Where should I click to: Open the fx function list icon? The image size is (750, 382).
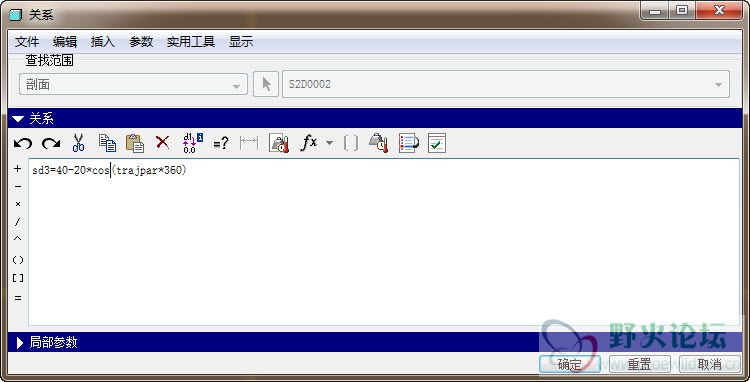pos(309,142)
